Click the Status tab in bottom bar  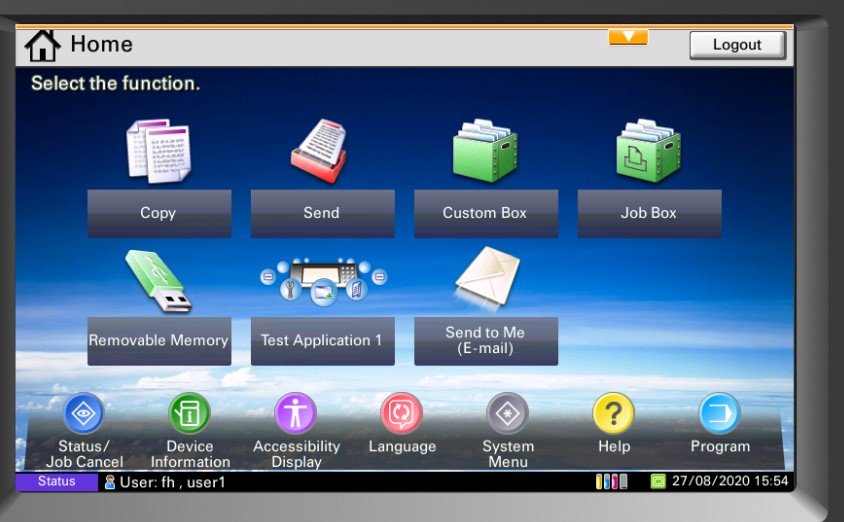pos(57,482)
